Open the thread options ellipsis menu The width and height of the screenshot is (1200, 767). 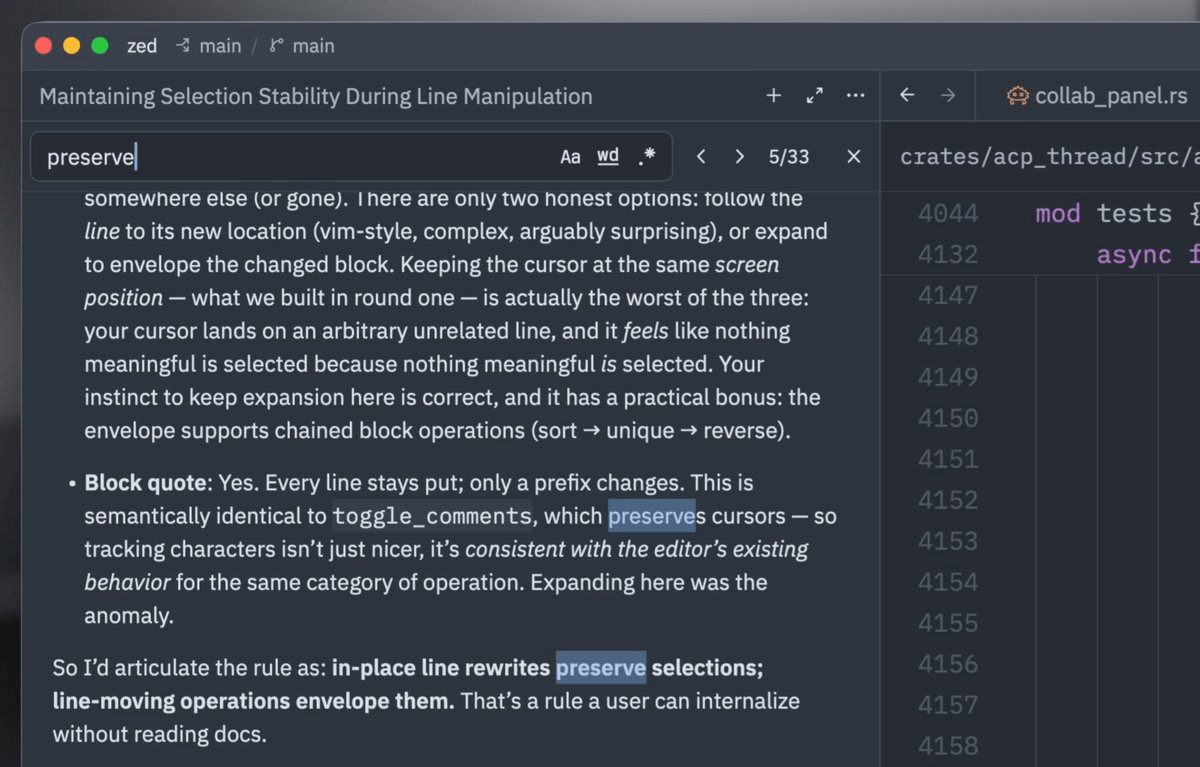[855, 96]
